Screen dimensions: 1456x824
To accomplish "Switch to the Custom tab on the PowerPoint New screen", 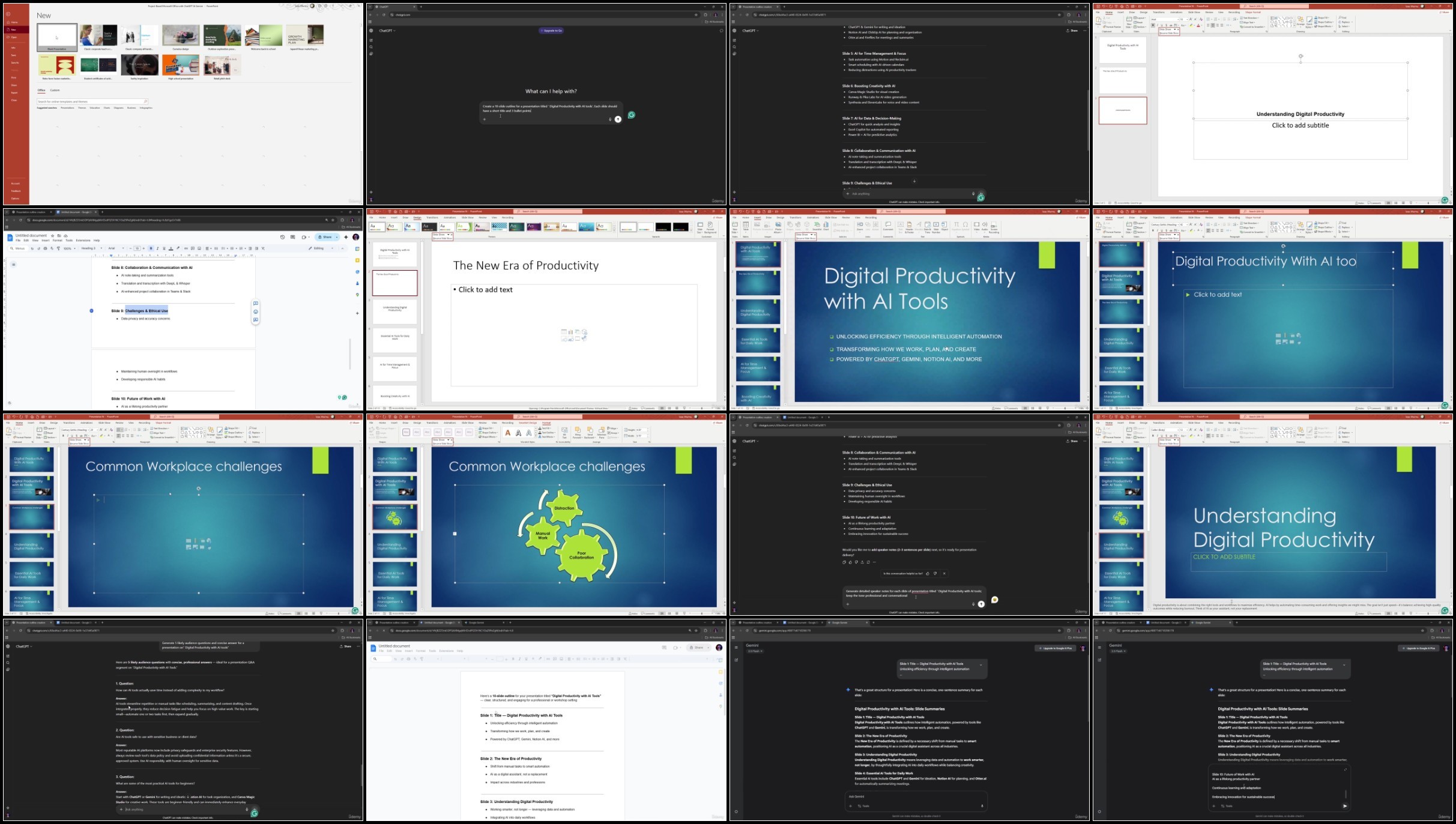I will click(x=55, y=90).
